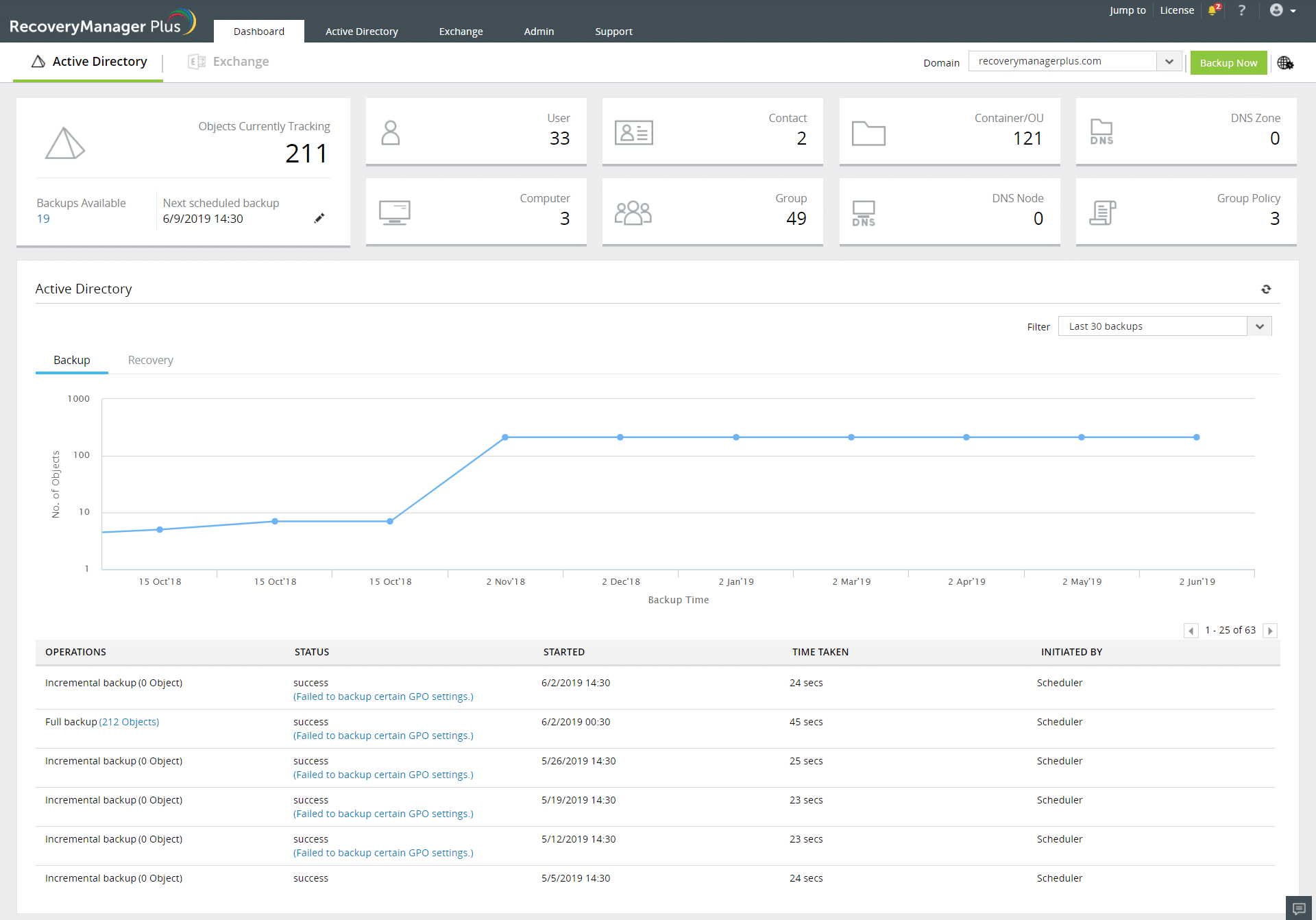1316x920 pixels.
Task: Click the Contact card icon
Action: pyautogui.click(x=634, y=132)
